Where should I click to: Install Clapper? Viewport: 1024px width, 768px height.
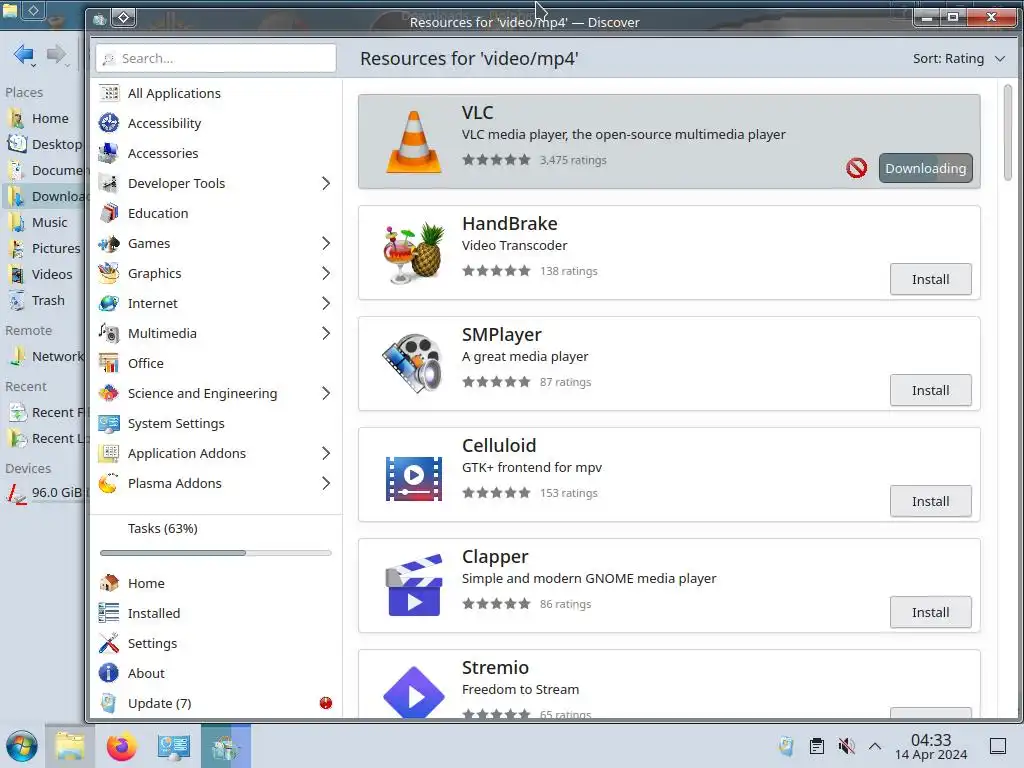(930, 613)
